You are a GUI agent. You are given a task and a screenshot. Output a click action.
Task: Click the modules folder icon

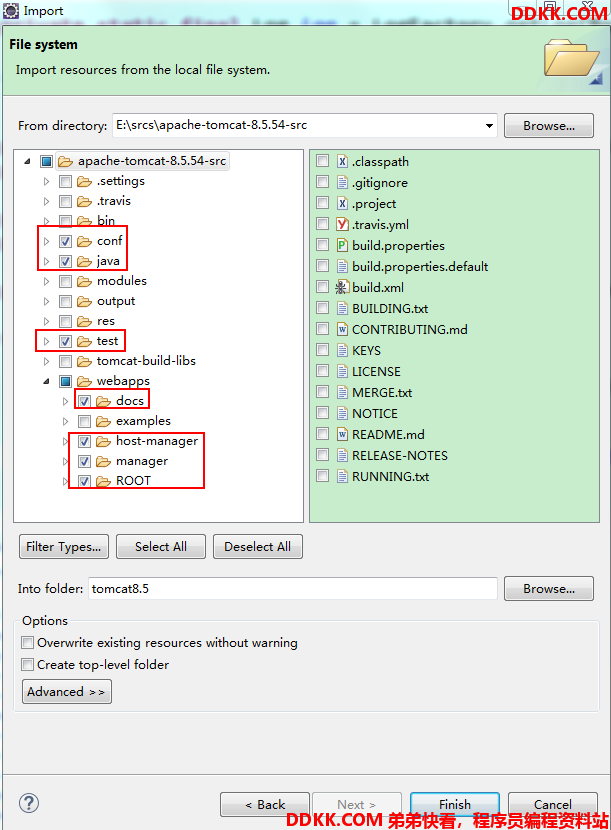point(84,281)
